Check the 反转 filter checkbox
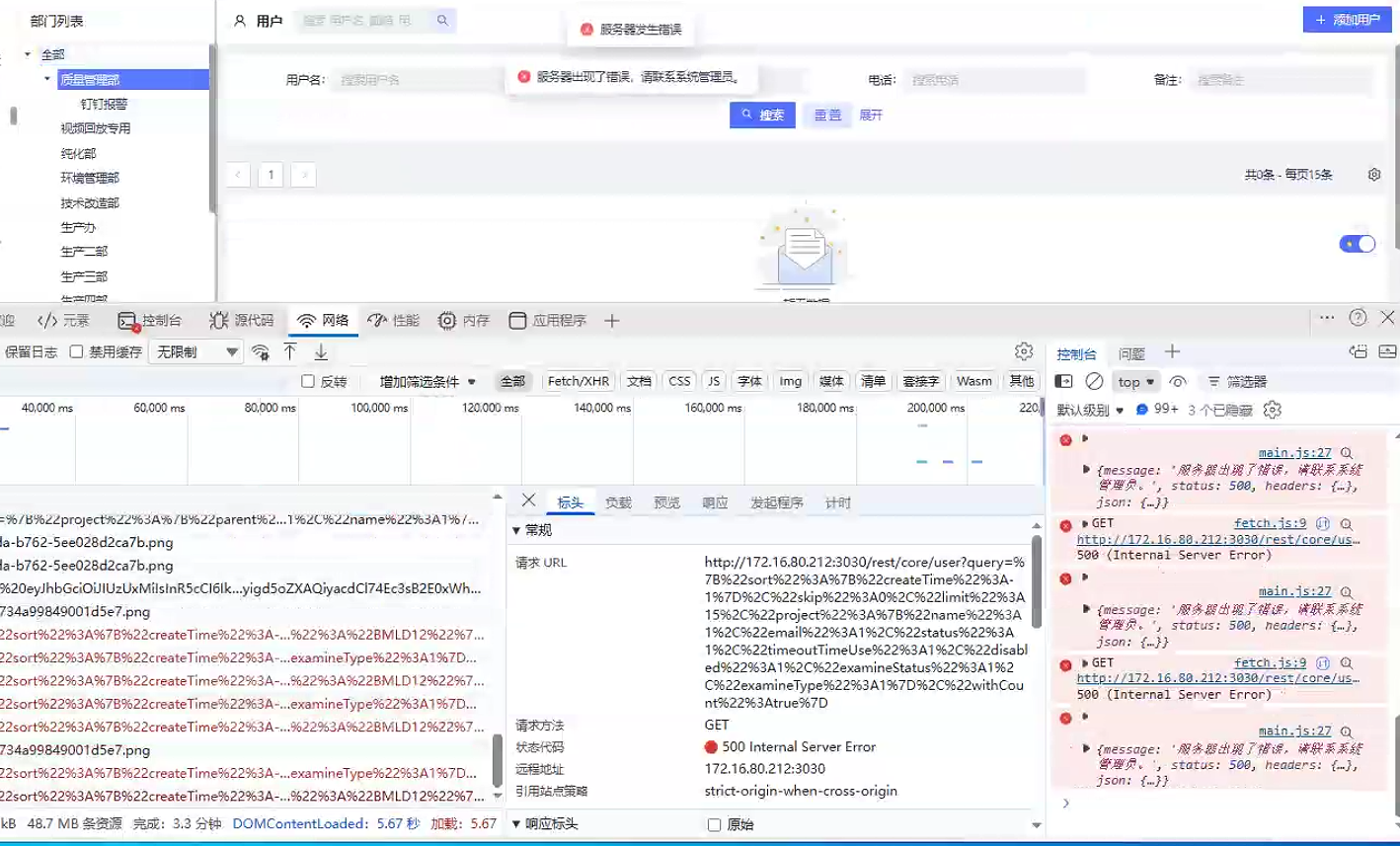 point(308,382)
